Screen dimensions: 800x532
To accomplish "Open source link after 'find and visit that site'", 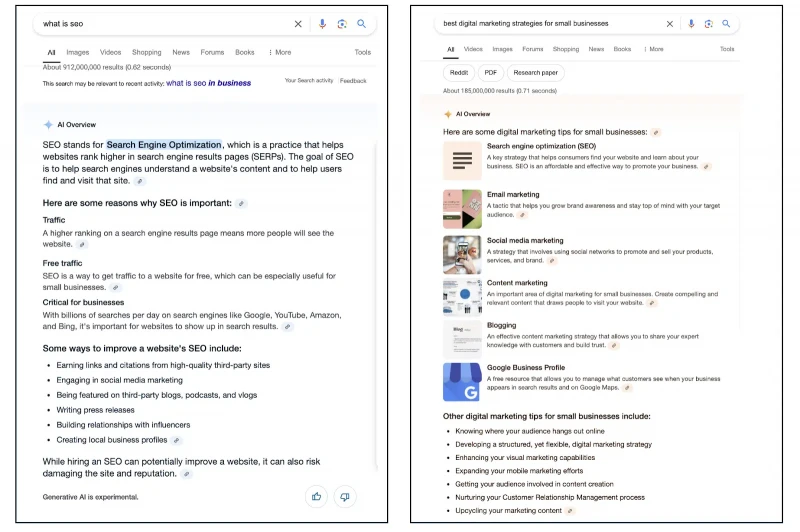I will (139, 181).
